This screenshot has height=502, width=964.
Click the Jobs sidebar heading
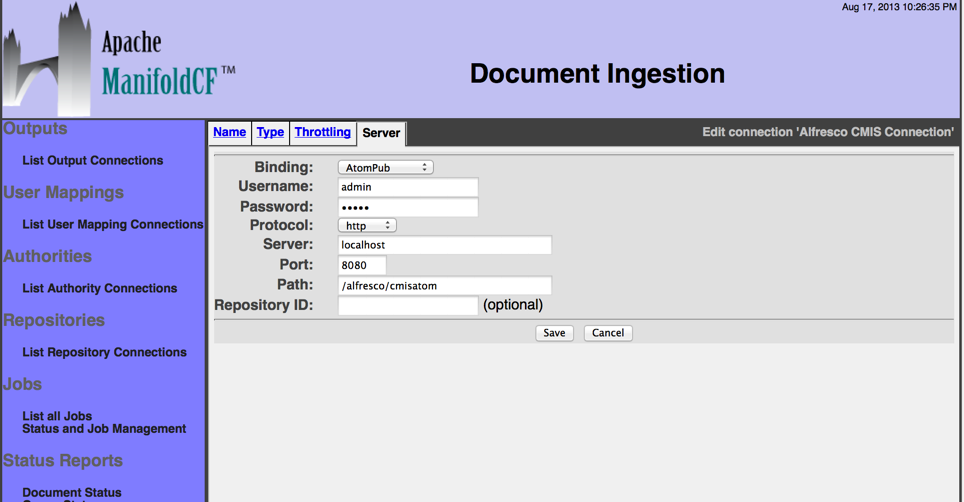point(22,384)
